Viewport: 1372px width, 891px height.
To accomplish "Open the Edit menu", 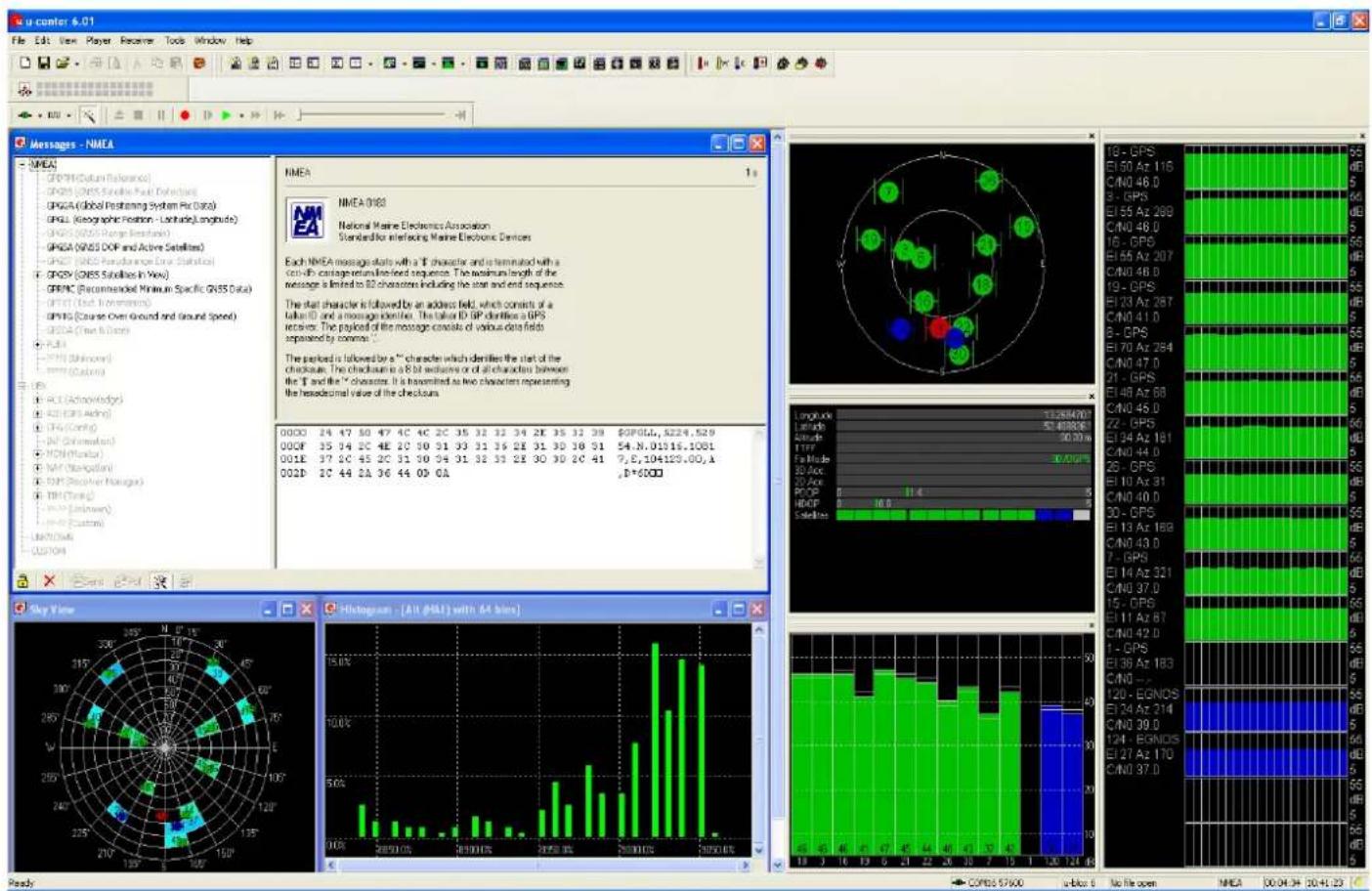I will click(x=42, y=41).
